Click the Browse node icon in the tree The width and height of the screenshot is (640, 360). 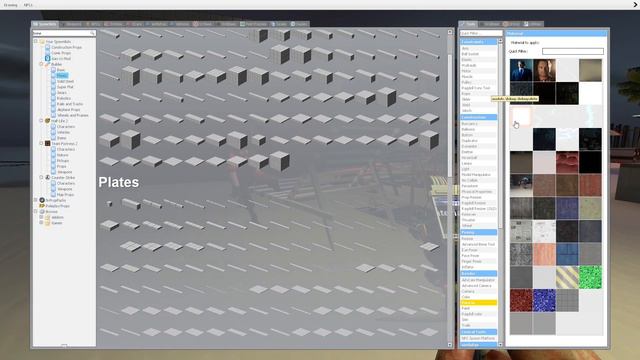point(42,211)
